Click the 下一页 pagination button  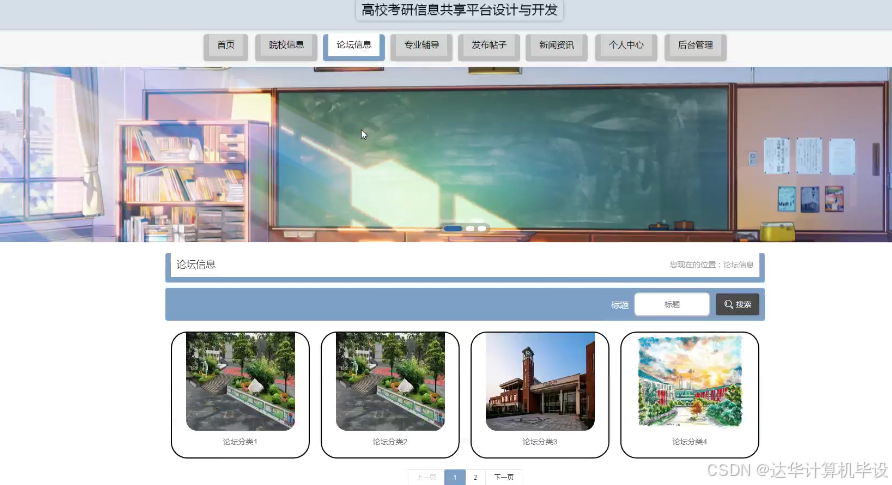(504, 478)
